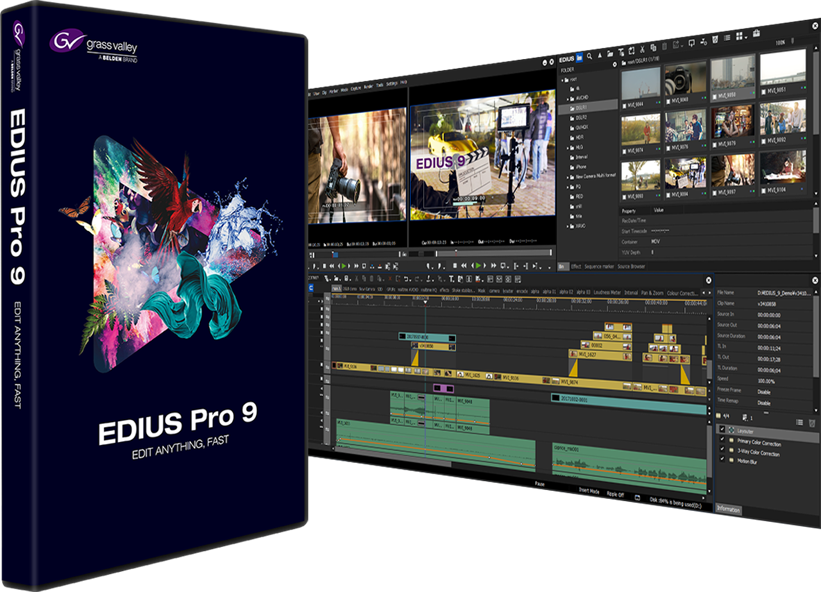Click the delete trash icon in Bin toolbar
The height and width of the screenshot is (592, 821).
(715, 39)
